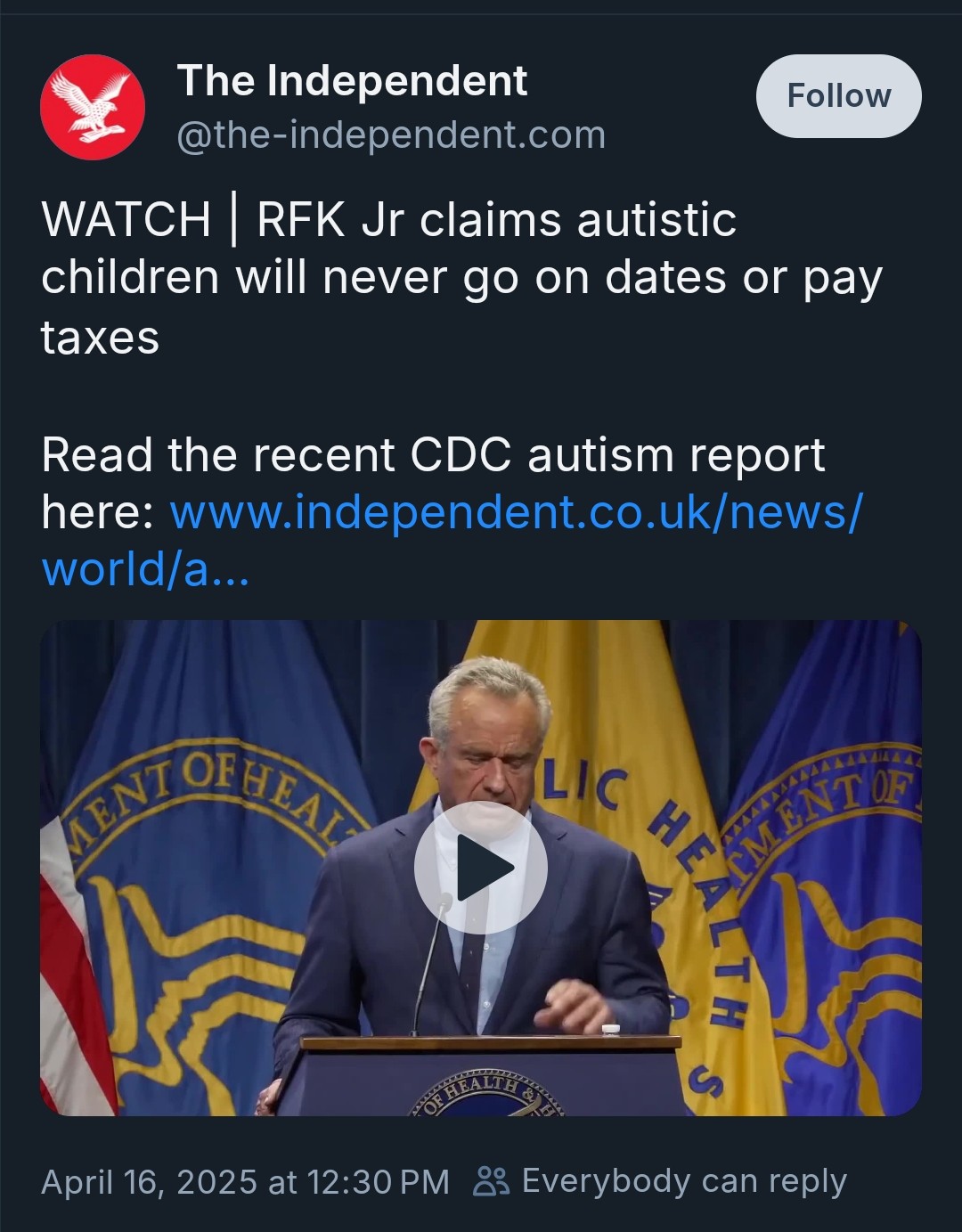Click the WATCH | RFK Jr claims headline text
The width and height of the screenshot is (962, 1232).
point(388,219)
